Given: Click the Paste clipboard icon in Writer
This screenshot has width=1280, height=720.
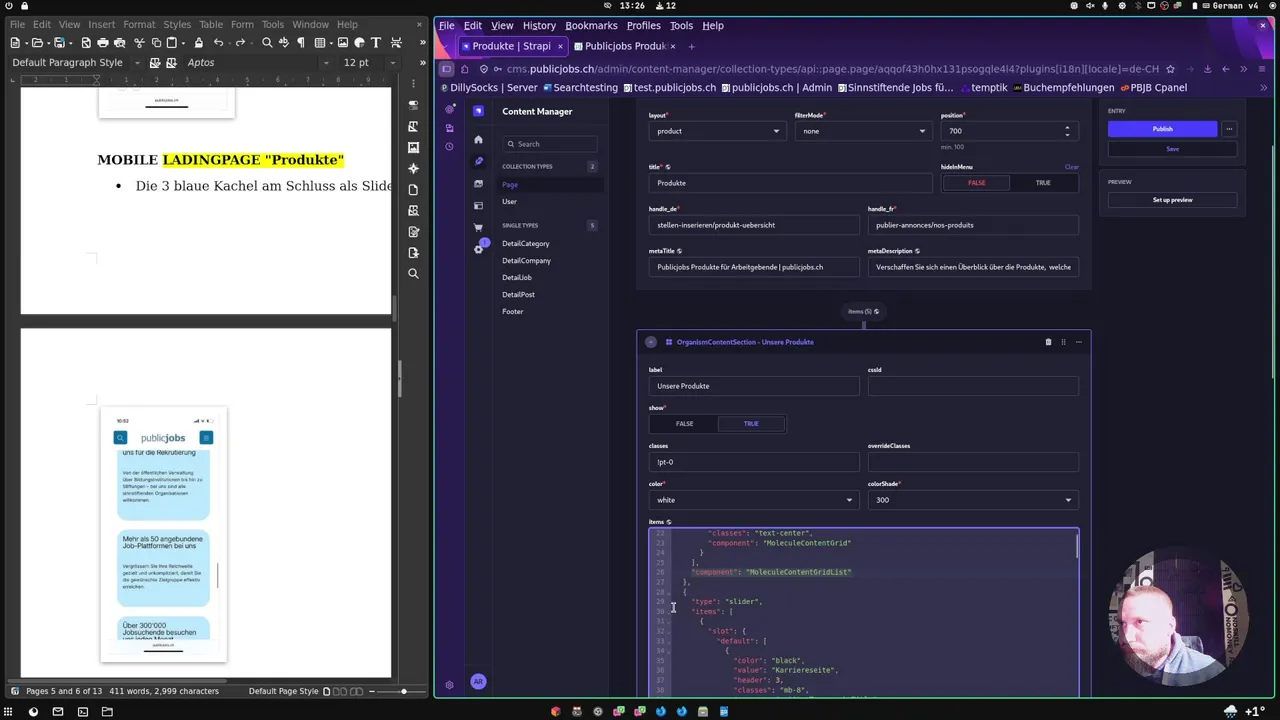Looking at the screenshot, I should (172, 43).
